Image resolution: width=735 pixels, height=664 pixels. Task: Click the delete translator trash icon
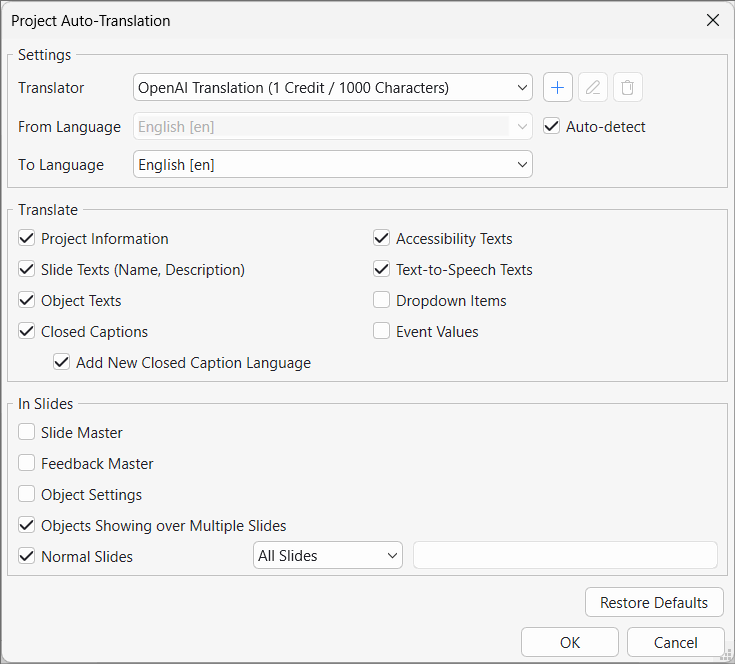pos(627,88)
